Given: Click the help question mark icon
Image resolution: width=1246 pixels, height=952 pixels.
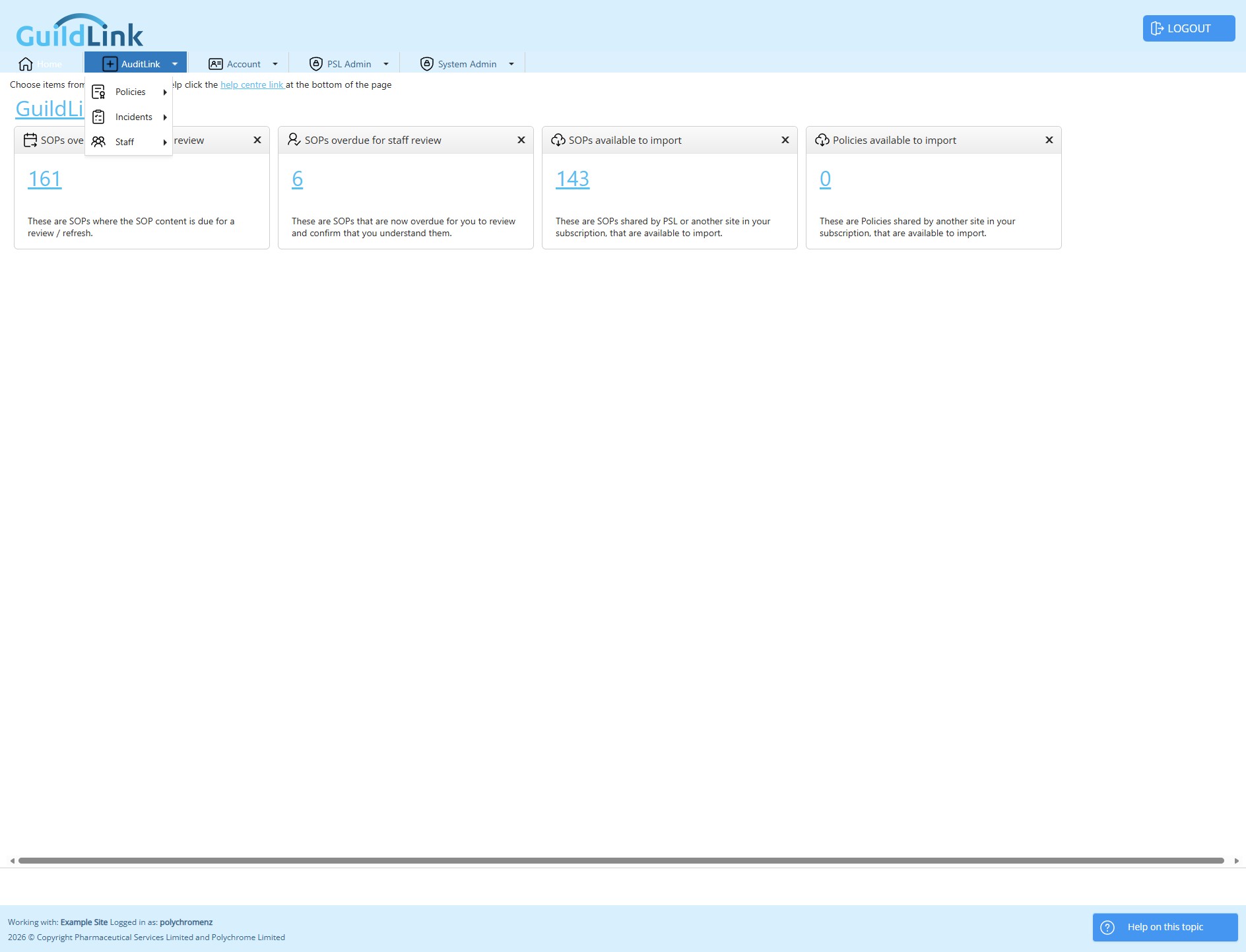Looking at the screenshot, I should [x=1107, y=927].
